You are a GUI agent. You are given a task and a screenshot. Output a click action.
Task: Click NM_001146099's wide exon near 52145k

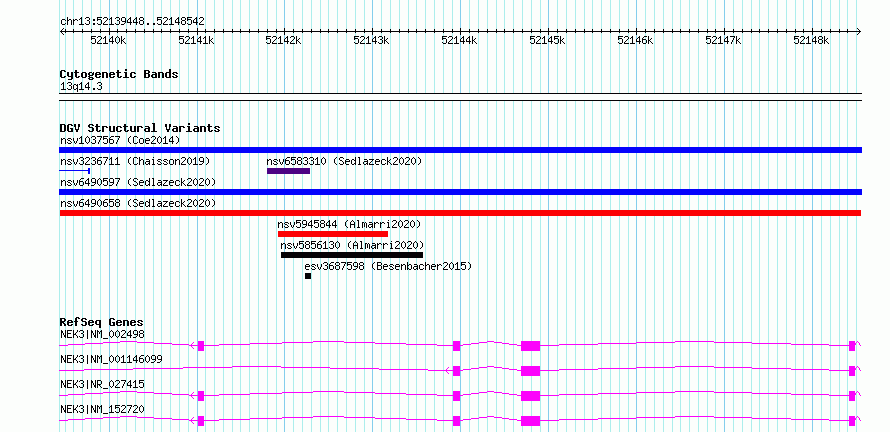point(531,371)
